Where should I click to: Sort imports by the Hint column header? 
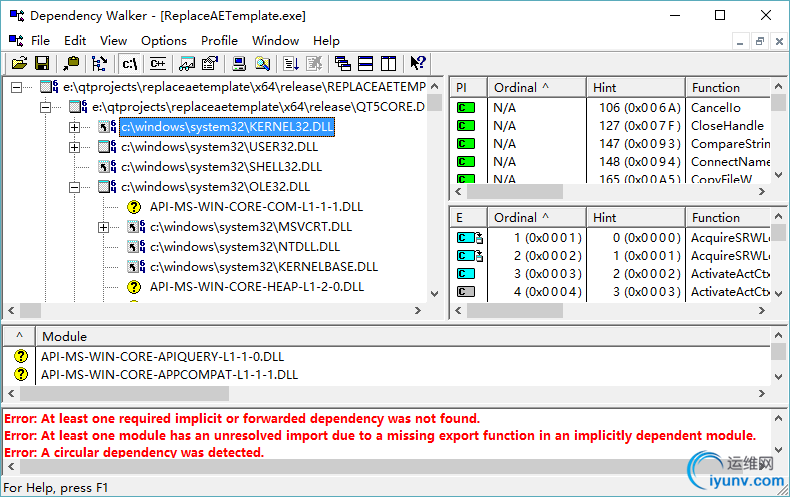coord(636,87)
